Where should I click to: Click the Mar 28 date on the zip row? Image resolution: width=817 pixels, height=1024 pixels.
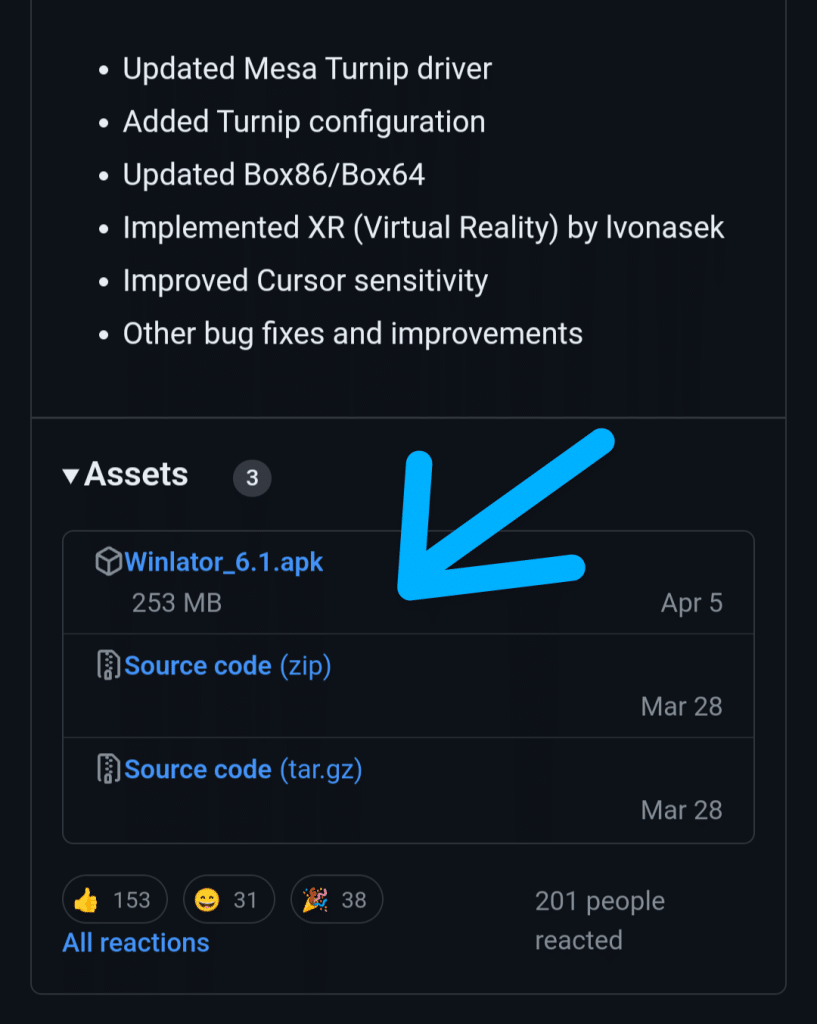(681, 706)
